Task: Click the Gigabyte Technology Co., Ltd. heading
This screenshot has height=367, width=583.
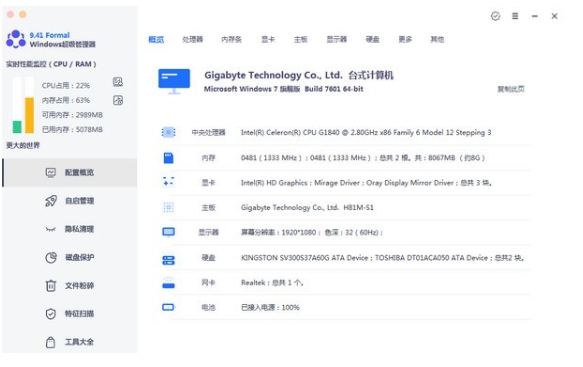Action: pyautogui.click(x=299, y=75)
